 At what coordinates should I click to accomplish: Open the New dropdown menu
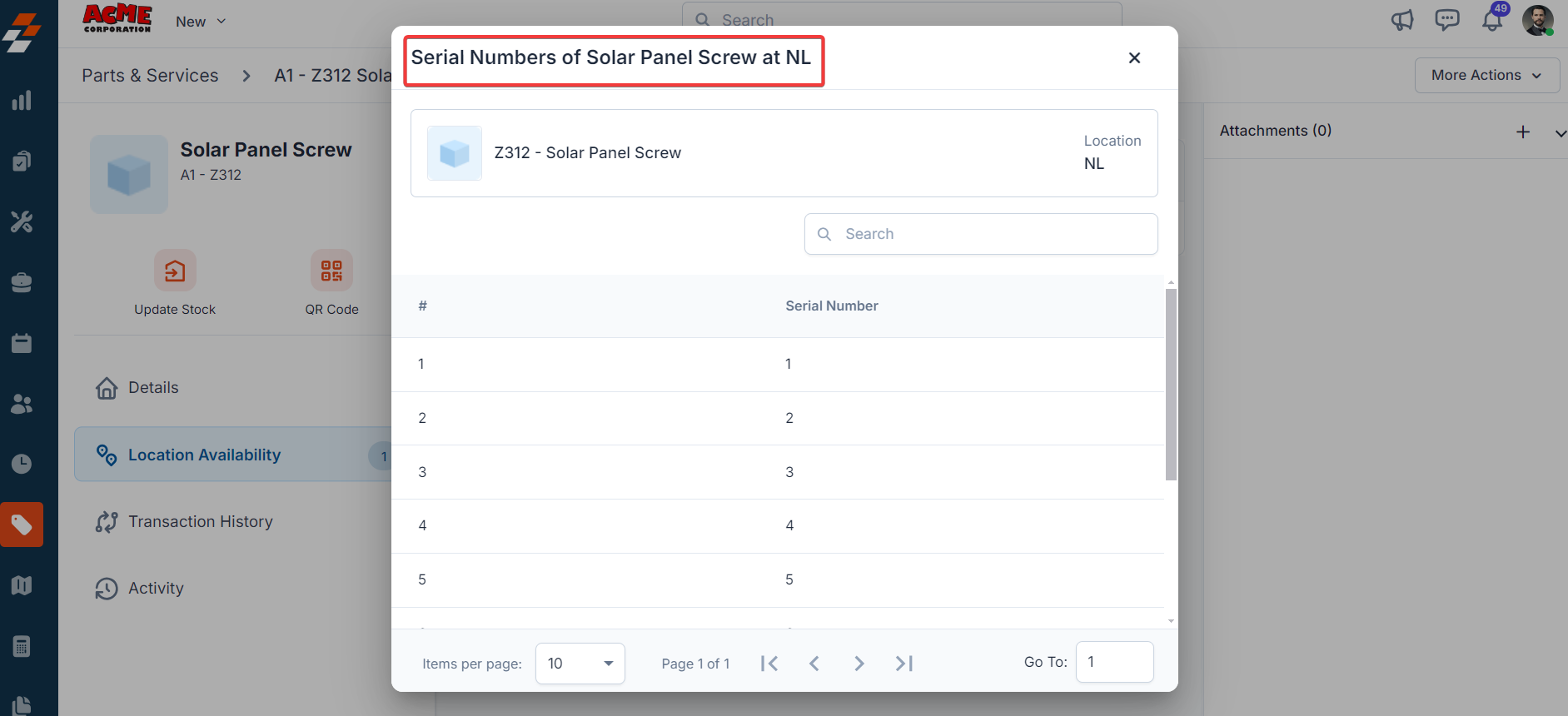(201, 22)
